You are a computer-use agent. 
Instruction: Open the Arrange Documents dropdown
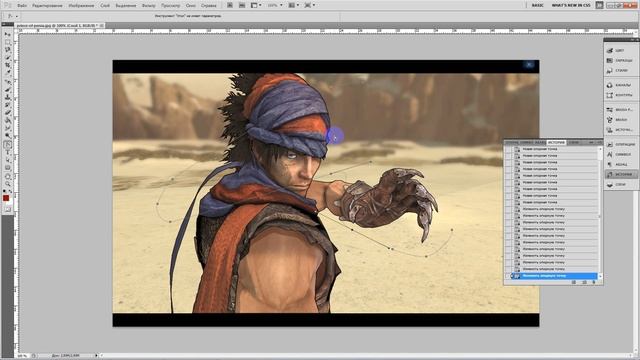point(294,5)
